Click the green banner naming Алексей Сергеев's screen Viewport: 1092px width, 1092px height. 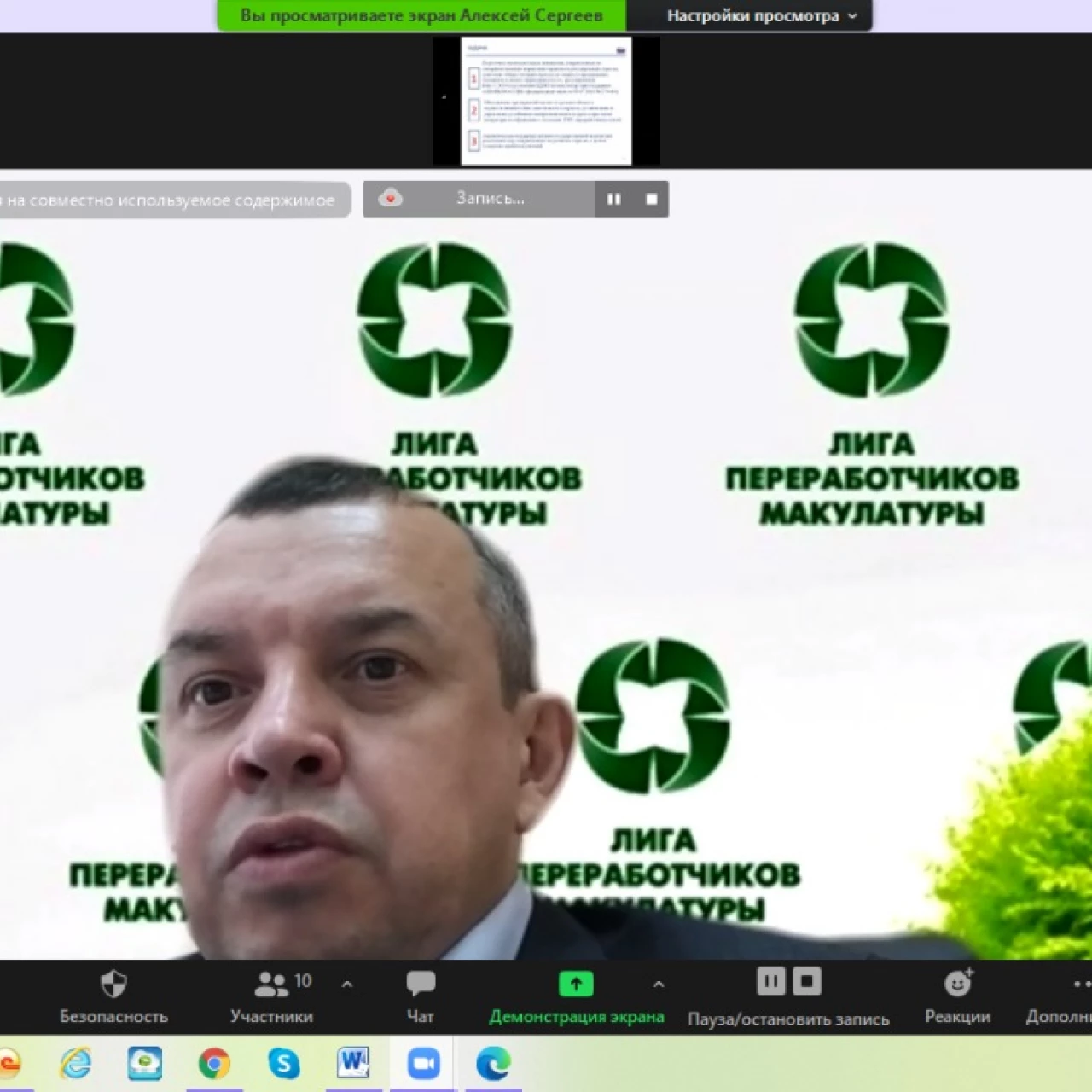click(x=421, y=15)
